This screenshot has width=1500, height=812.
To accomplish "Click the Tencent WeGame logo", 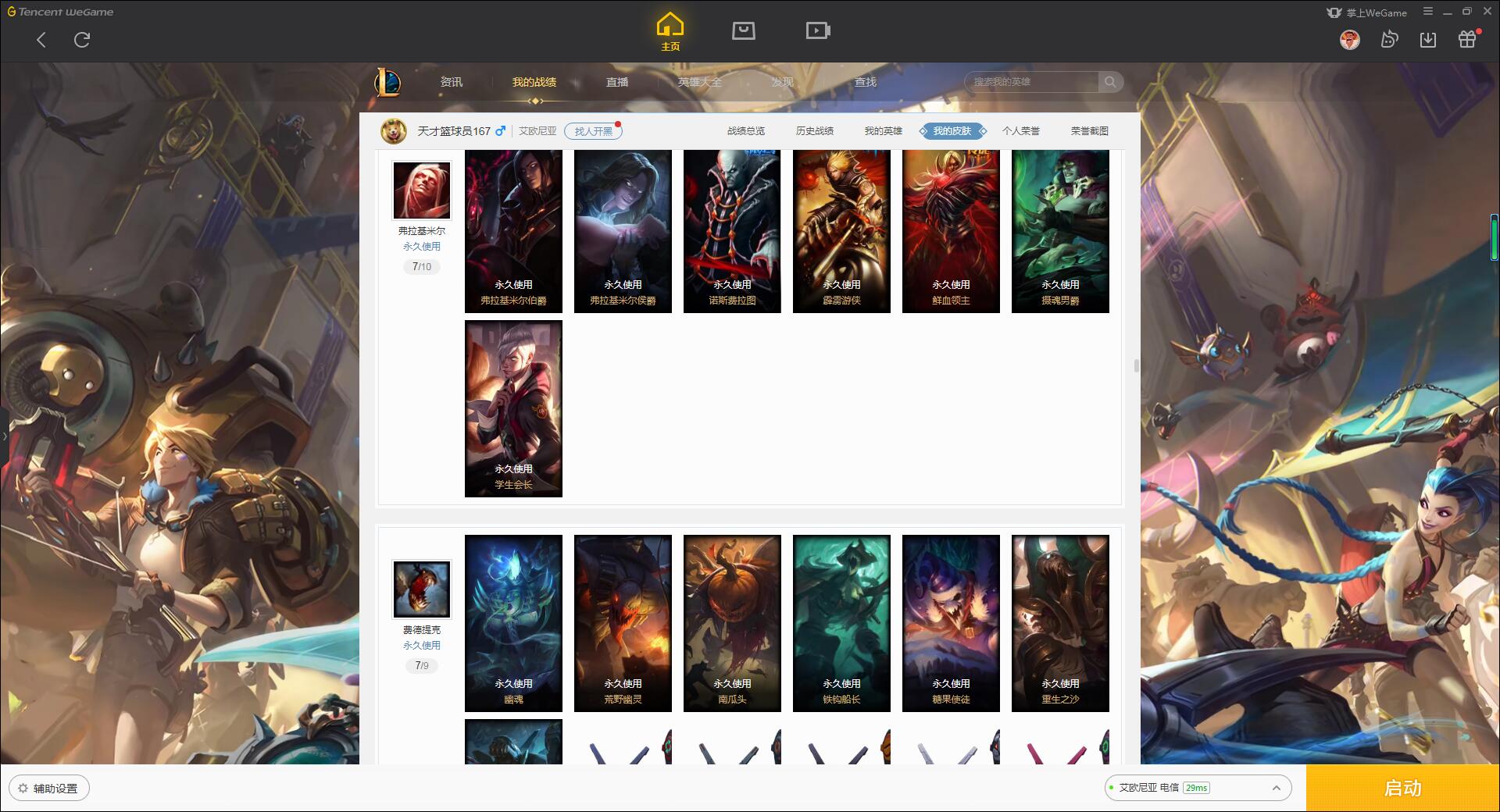I will (60, 12).
